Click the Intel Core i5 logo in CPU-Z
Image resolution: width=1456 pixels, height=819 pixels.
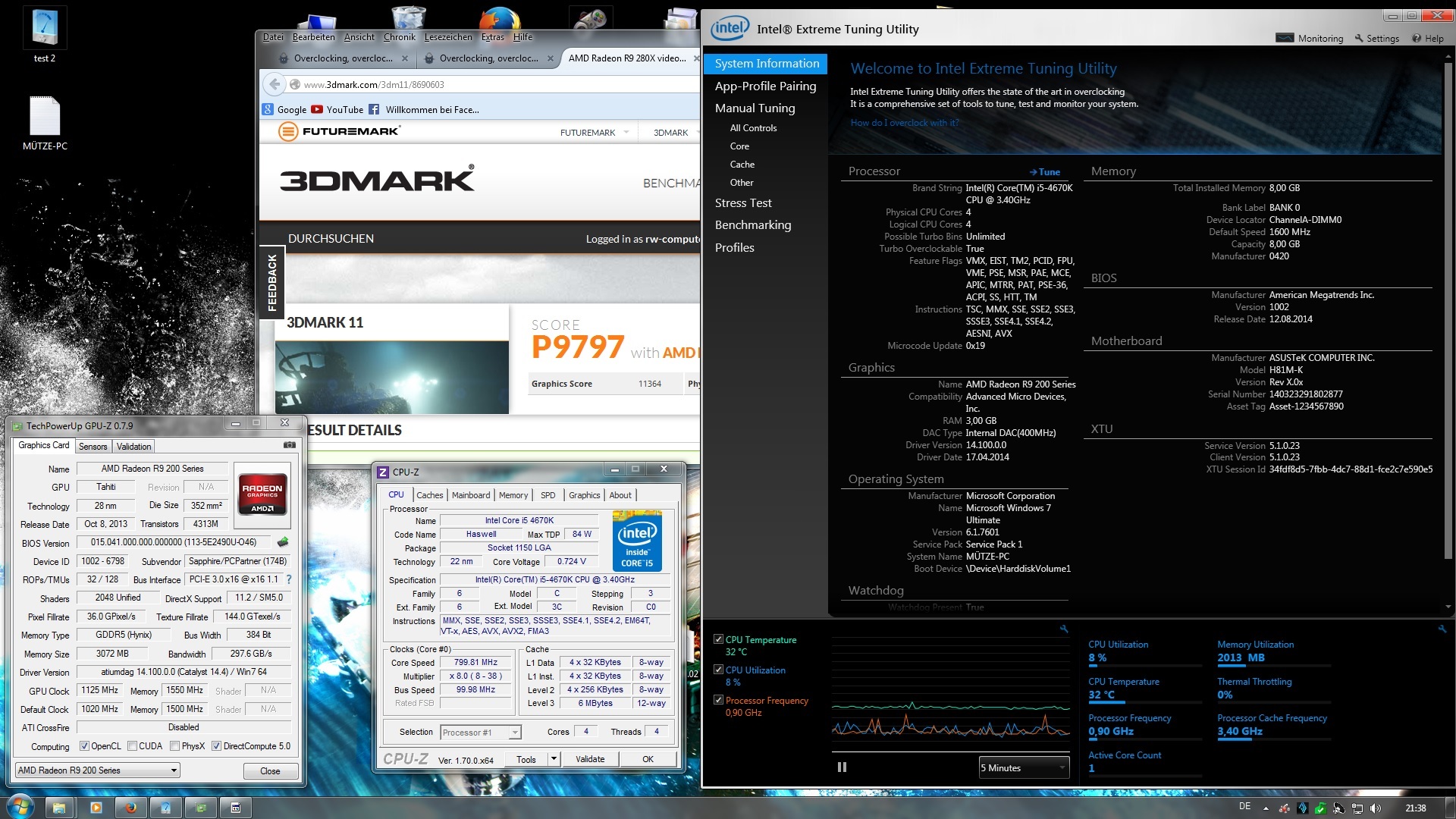637,541
